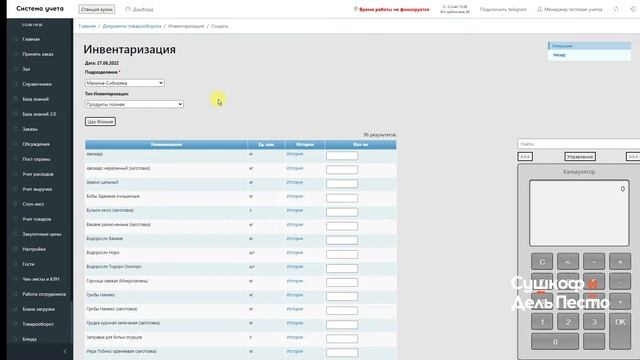Open История link for Водоросли Нори row
Viewport: 640px width, 360px height.
point(295,253)
